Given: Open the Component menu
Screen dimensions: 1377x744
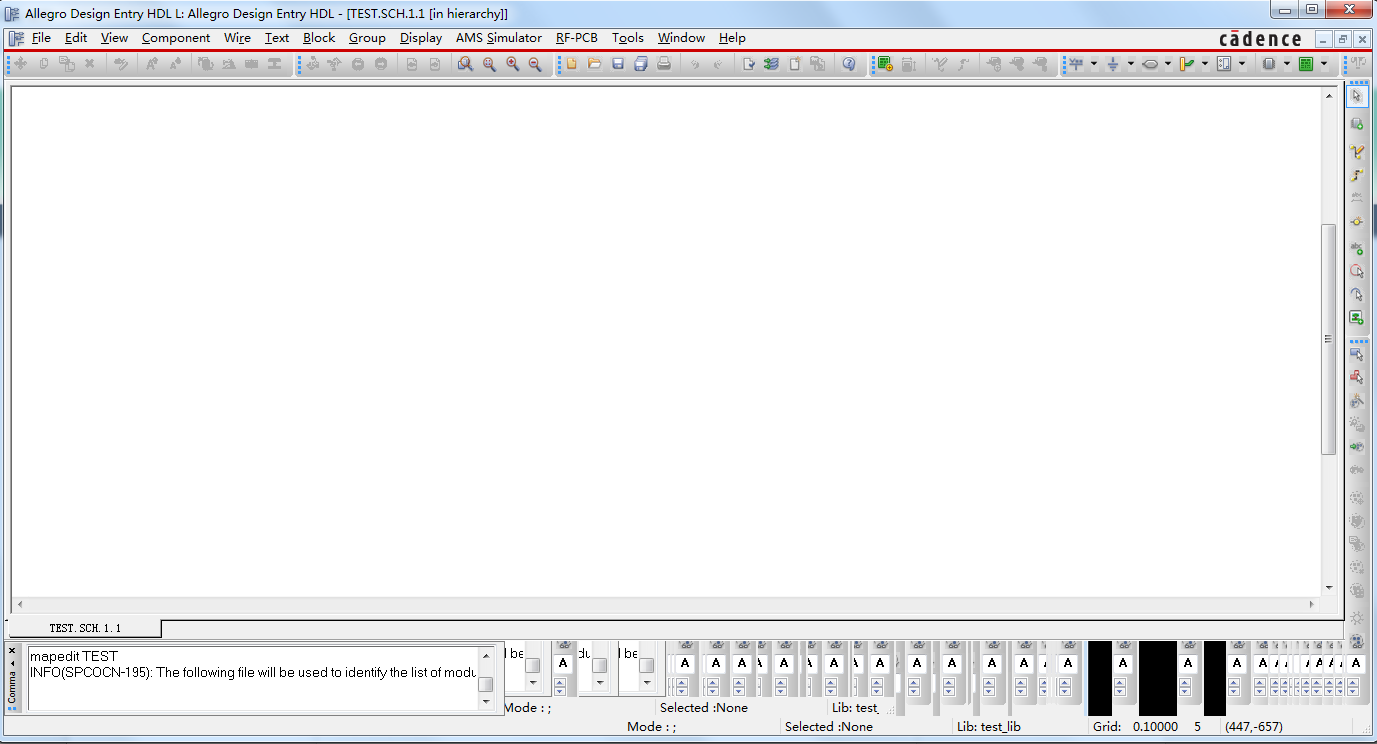Looking at the screenshot, I should point(176,38).
